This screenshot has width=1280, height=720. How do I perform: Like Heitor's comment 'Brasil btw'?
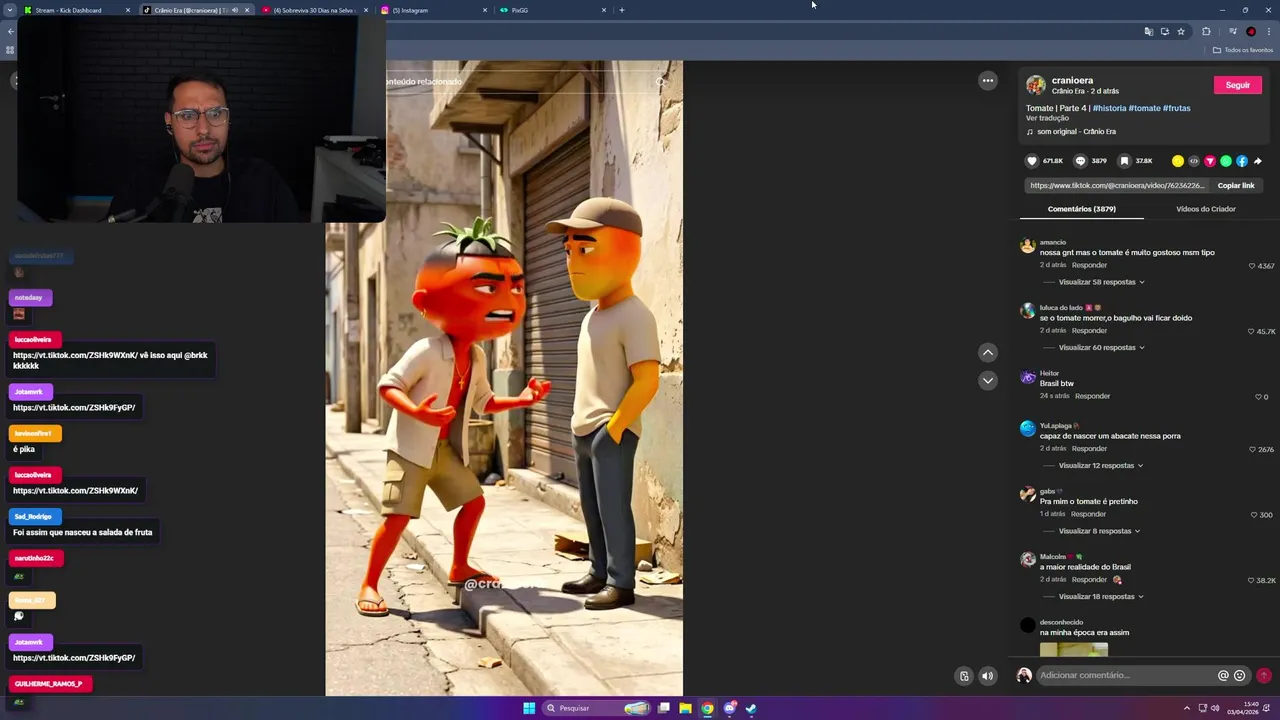(1259, 397)
